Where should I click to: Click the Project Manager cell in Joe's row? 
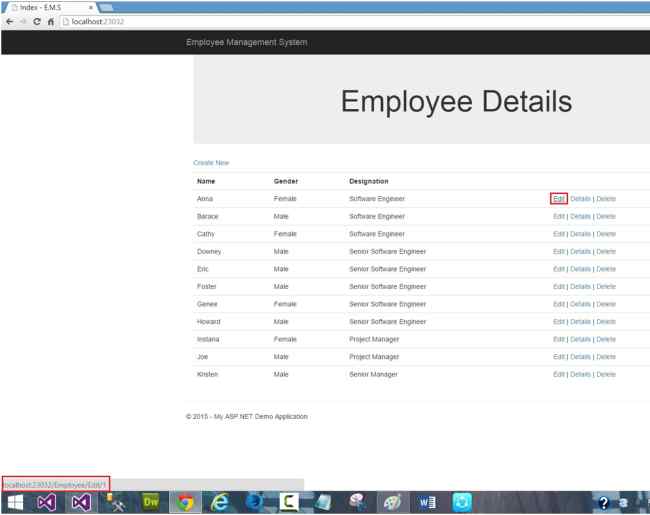click(374, 357)
